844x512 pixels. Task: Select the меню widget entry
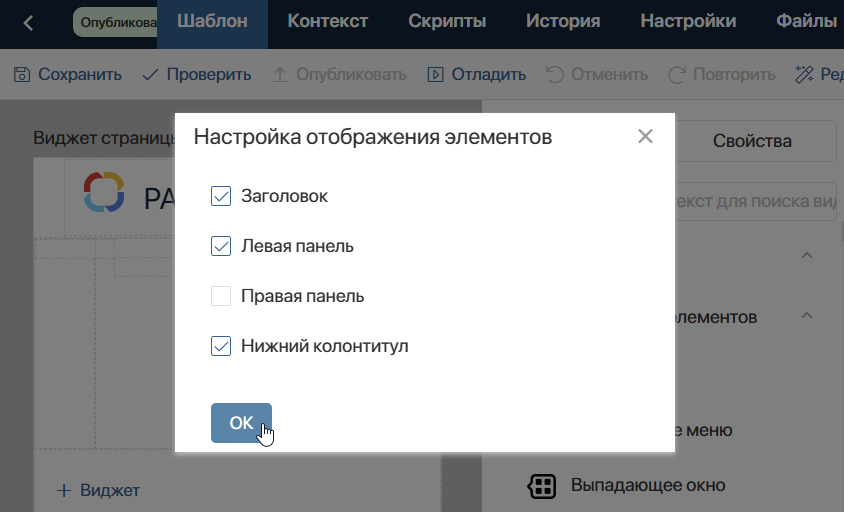pyautogui.click(x=702, y=430)
